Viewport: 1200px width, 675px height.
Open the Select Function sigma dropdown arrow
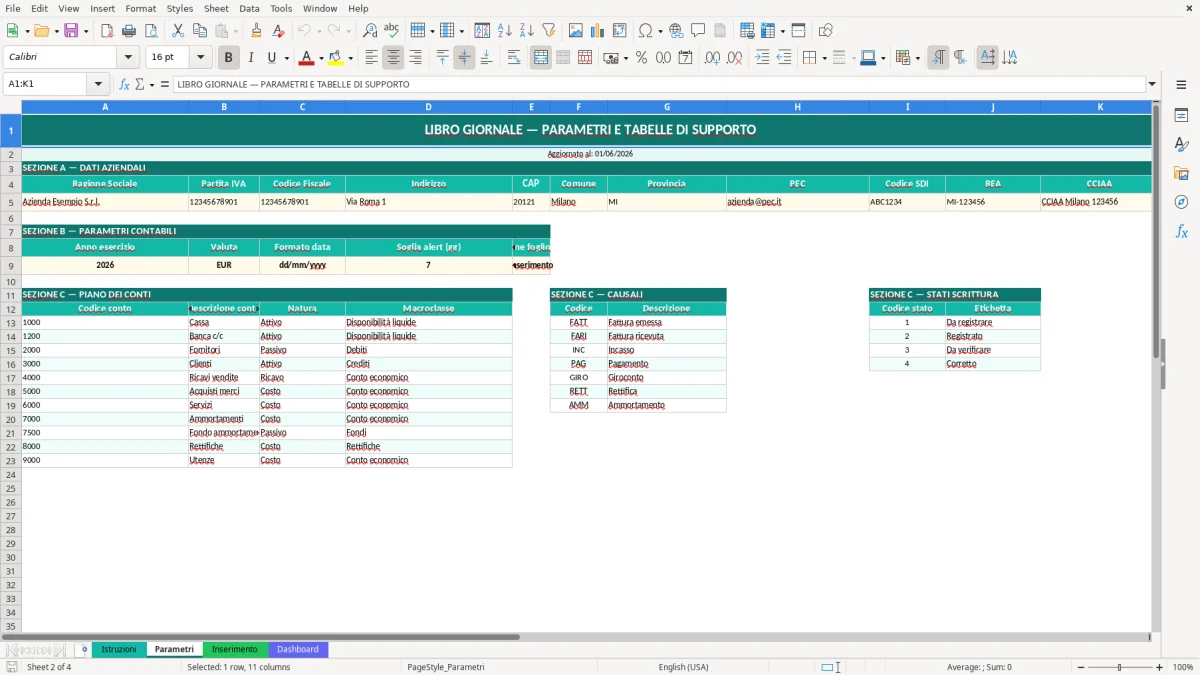[152, 84]
